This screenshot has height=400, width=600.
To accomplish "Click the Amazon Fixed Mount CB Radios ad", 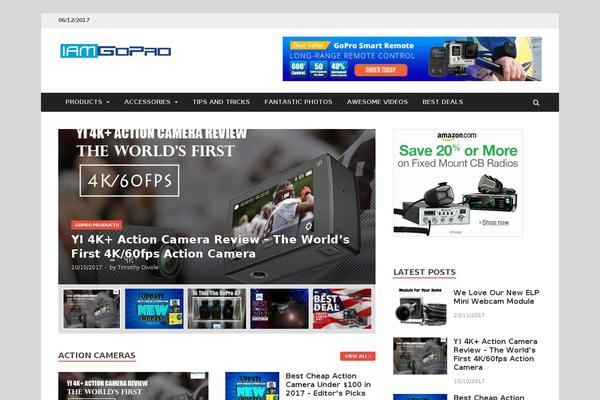I will pyautogui.click(x=458, y=183).
